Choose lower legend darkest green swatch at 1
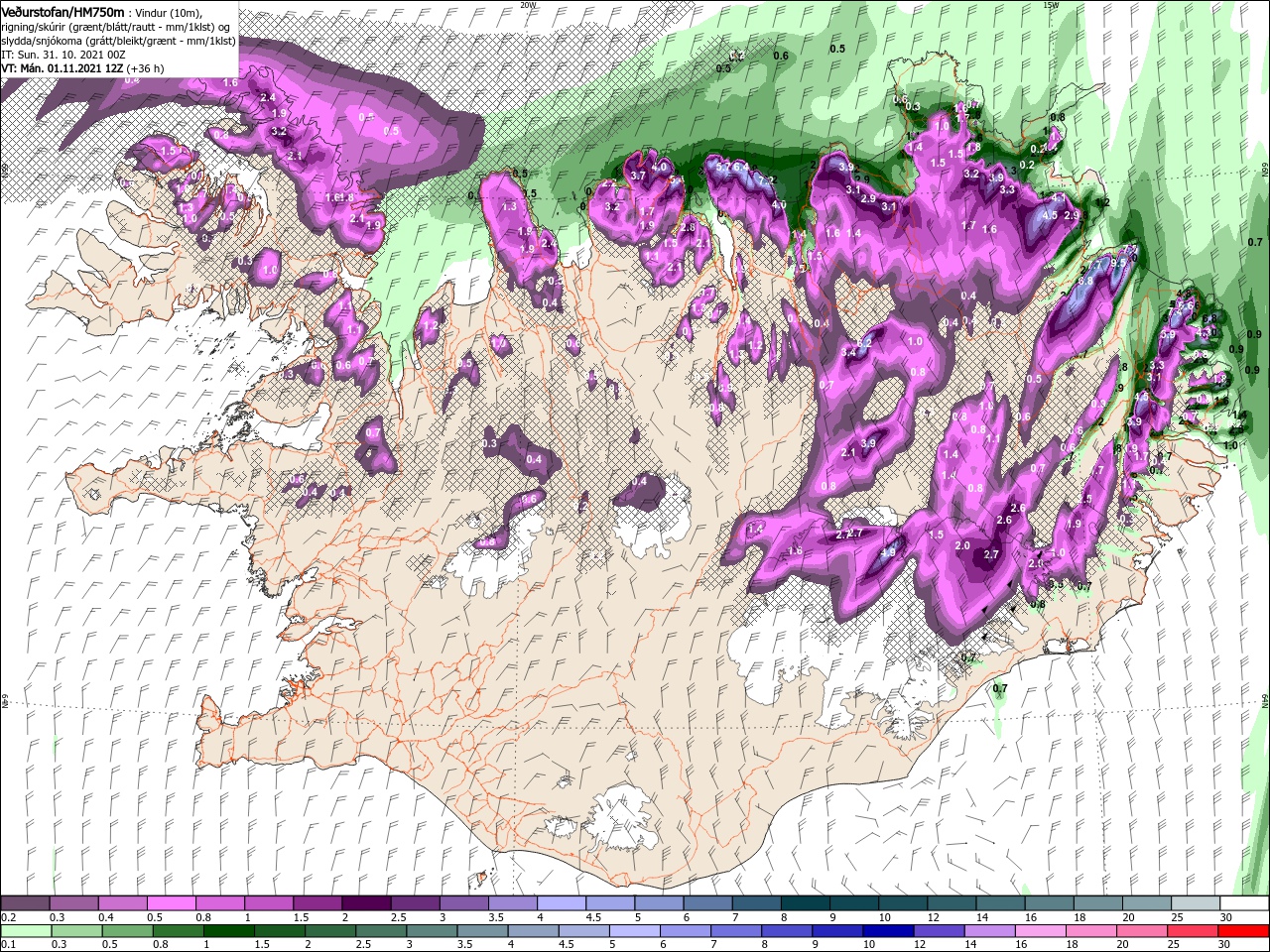 pyautogui.click(x=228, y=930)
